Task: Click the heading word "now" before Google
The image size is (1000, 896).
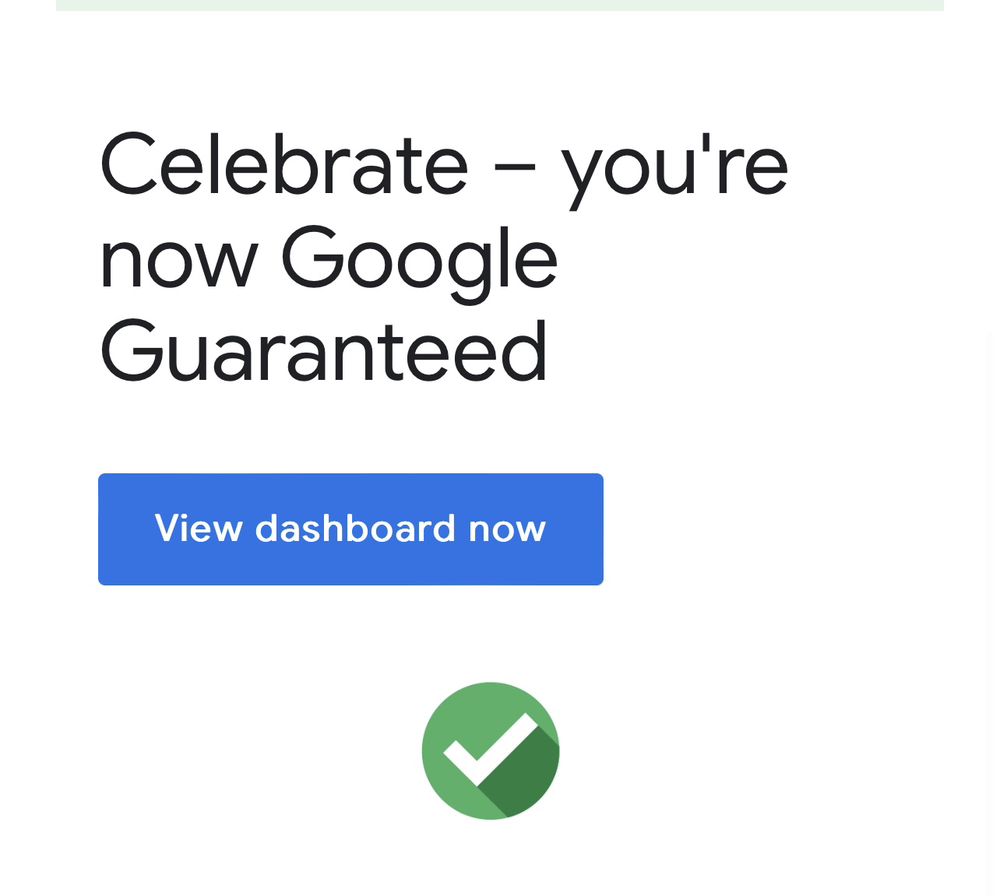Action: point(179,262)
